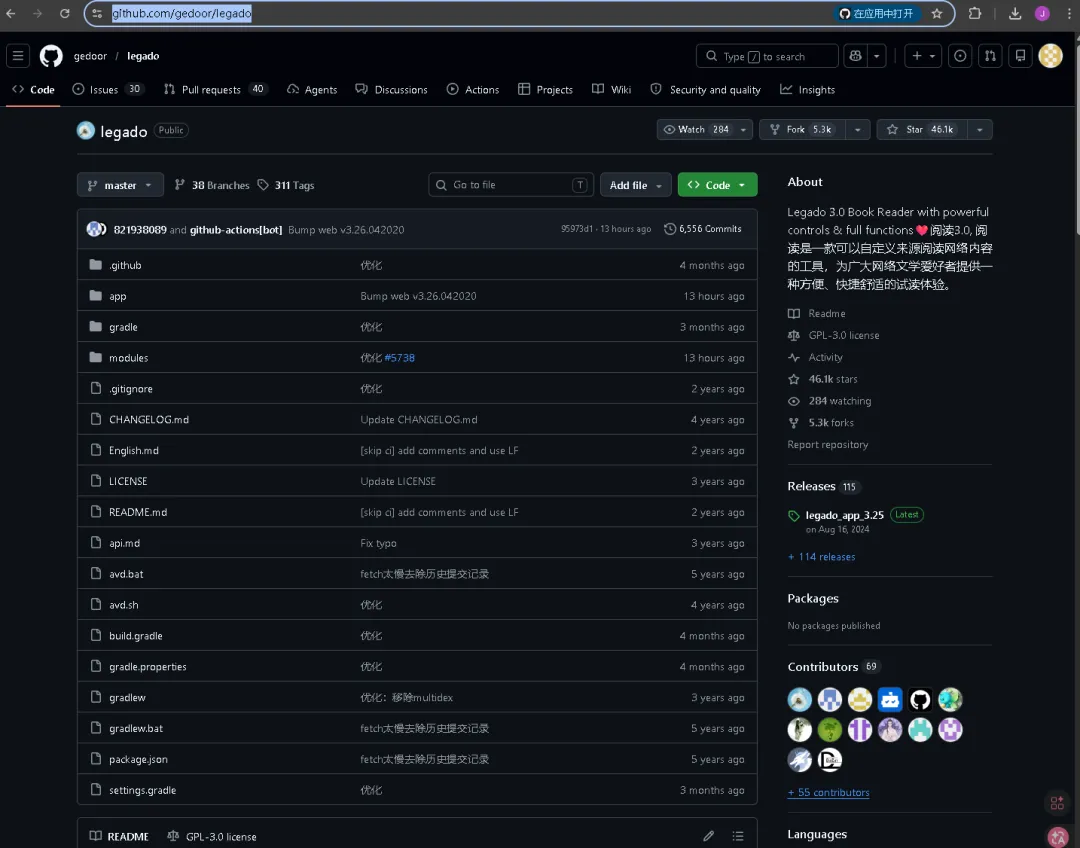Open the Add file dropdown
Screen dimensions: 1080x848
pyautogui.click(x=635, y=185)
